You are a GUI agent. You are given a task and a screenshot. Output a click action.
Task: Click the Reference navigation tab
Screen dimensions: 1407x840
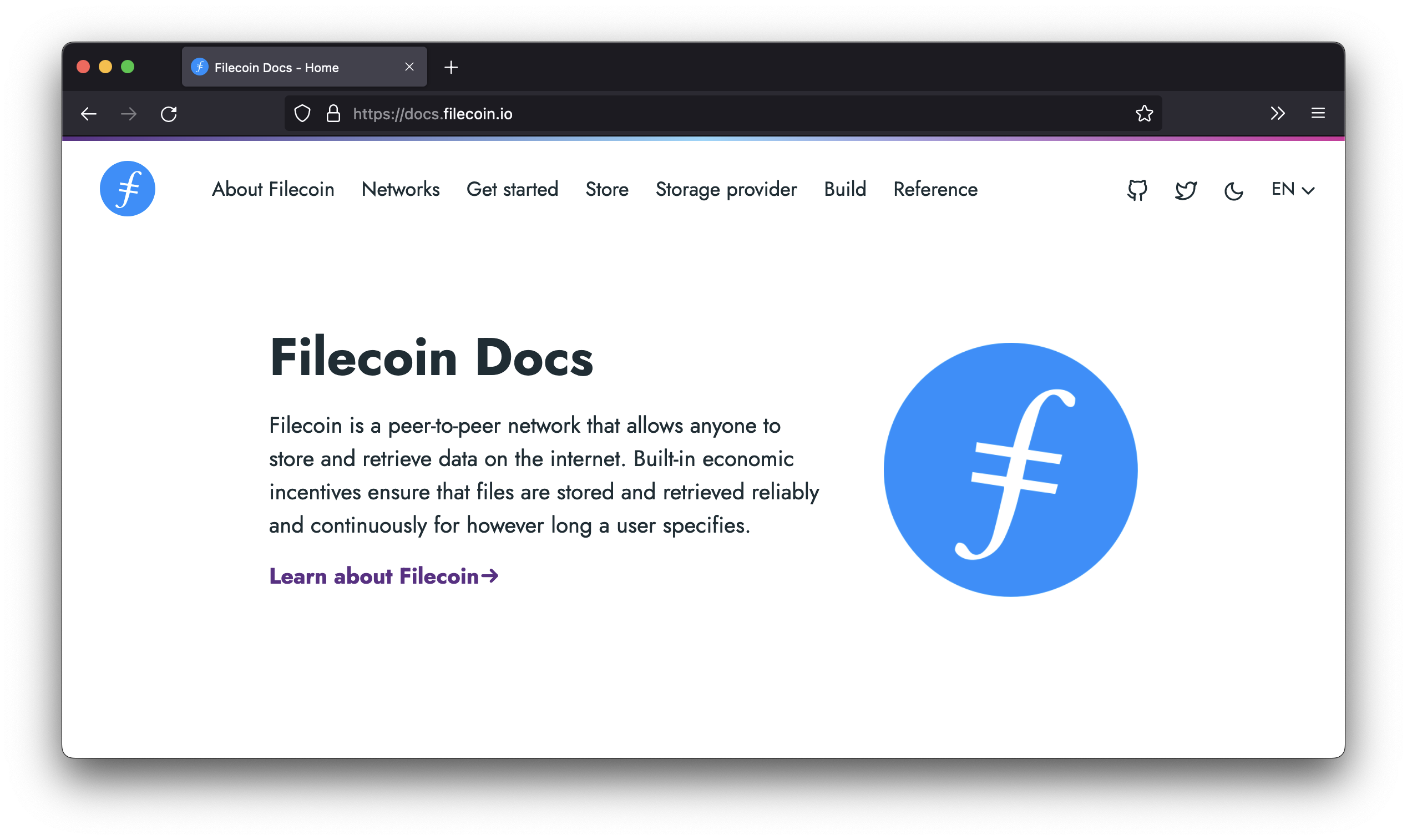935,189
